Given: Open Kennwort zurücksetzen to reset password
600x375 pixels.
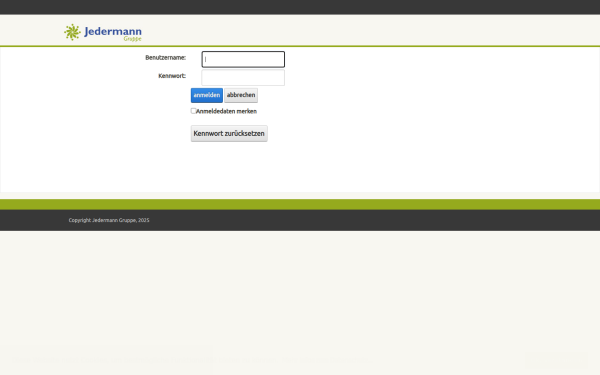Looking at the screenshot, I should 229,134.
